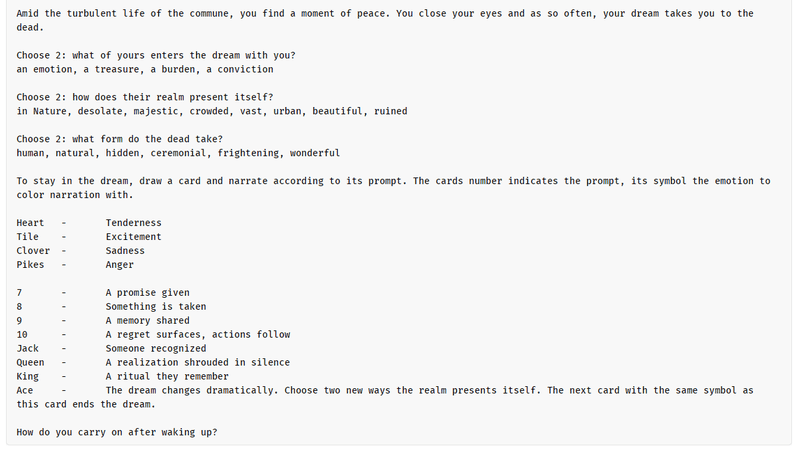Click "A realization shrouded in silence" text
Screen dimensions: 800x450
tap(198, 363)
